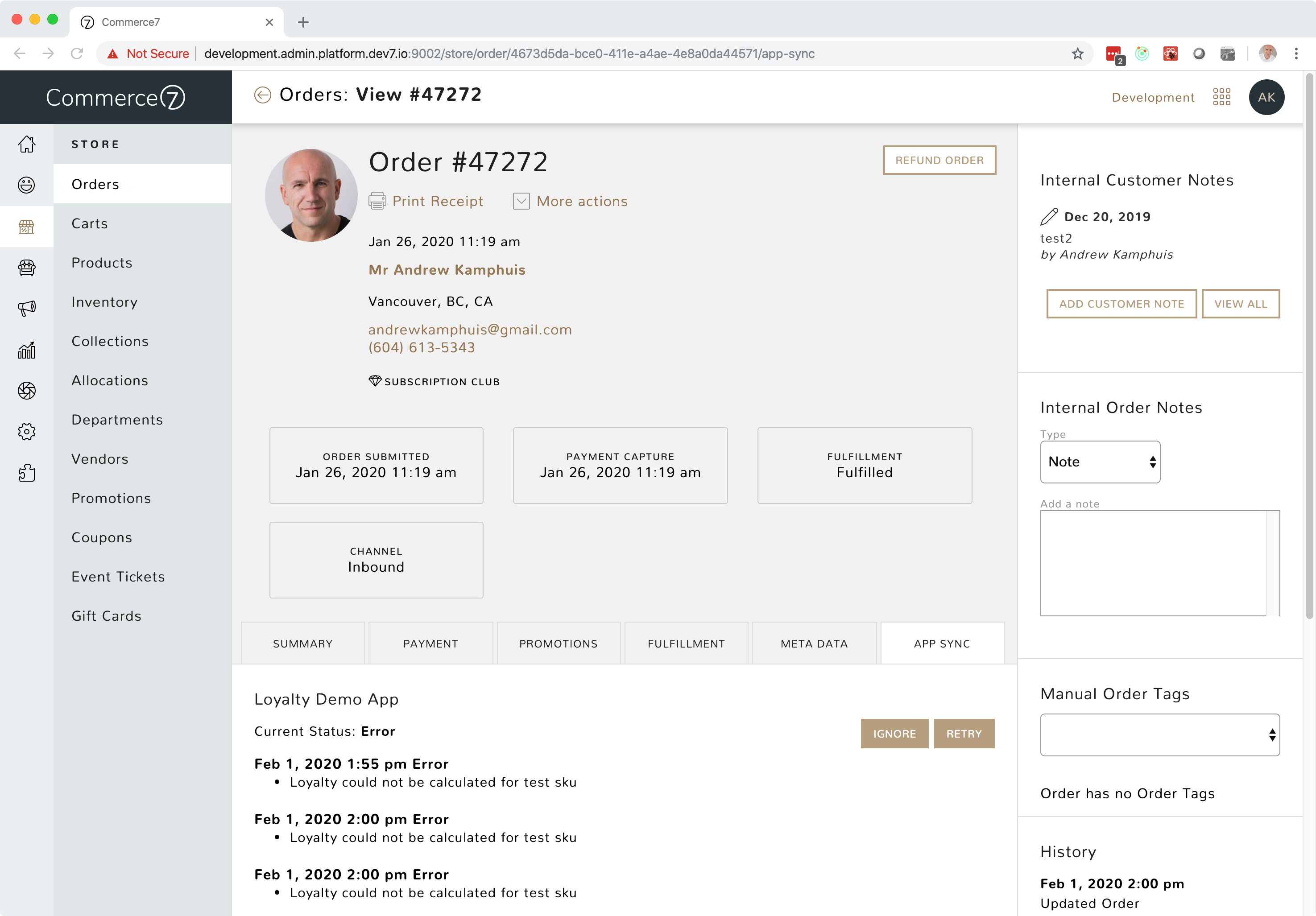The height and width of the screenshot is (916, 1316).
Task: Click the camera shutter sidebar icon
Action: click(26, 391)
